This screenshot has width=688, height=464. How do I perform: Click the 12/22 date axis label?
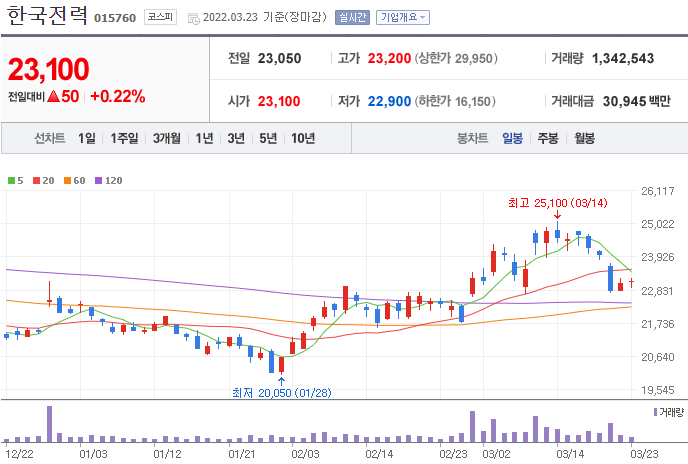(19, 454)
